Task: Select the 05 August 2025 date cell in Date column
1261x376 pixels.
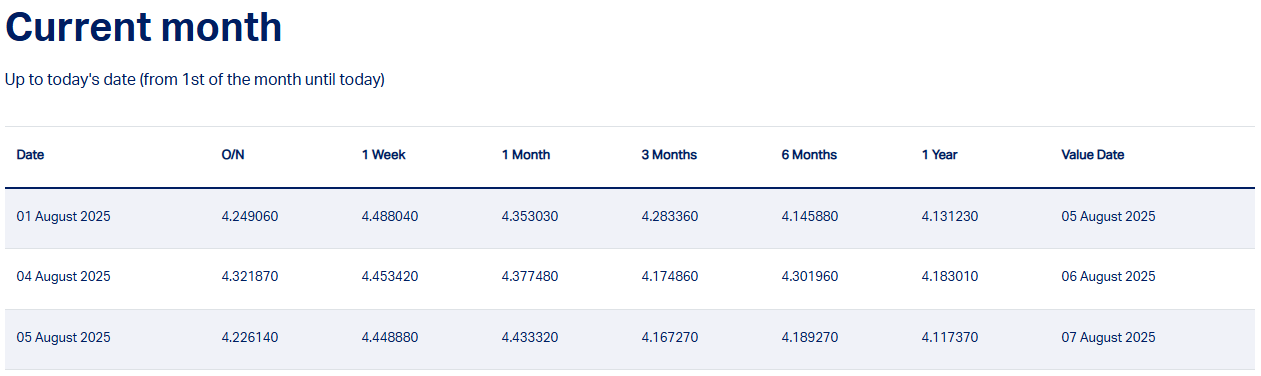Action: (x=63, y=338)
